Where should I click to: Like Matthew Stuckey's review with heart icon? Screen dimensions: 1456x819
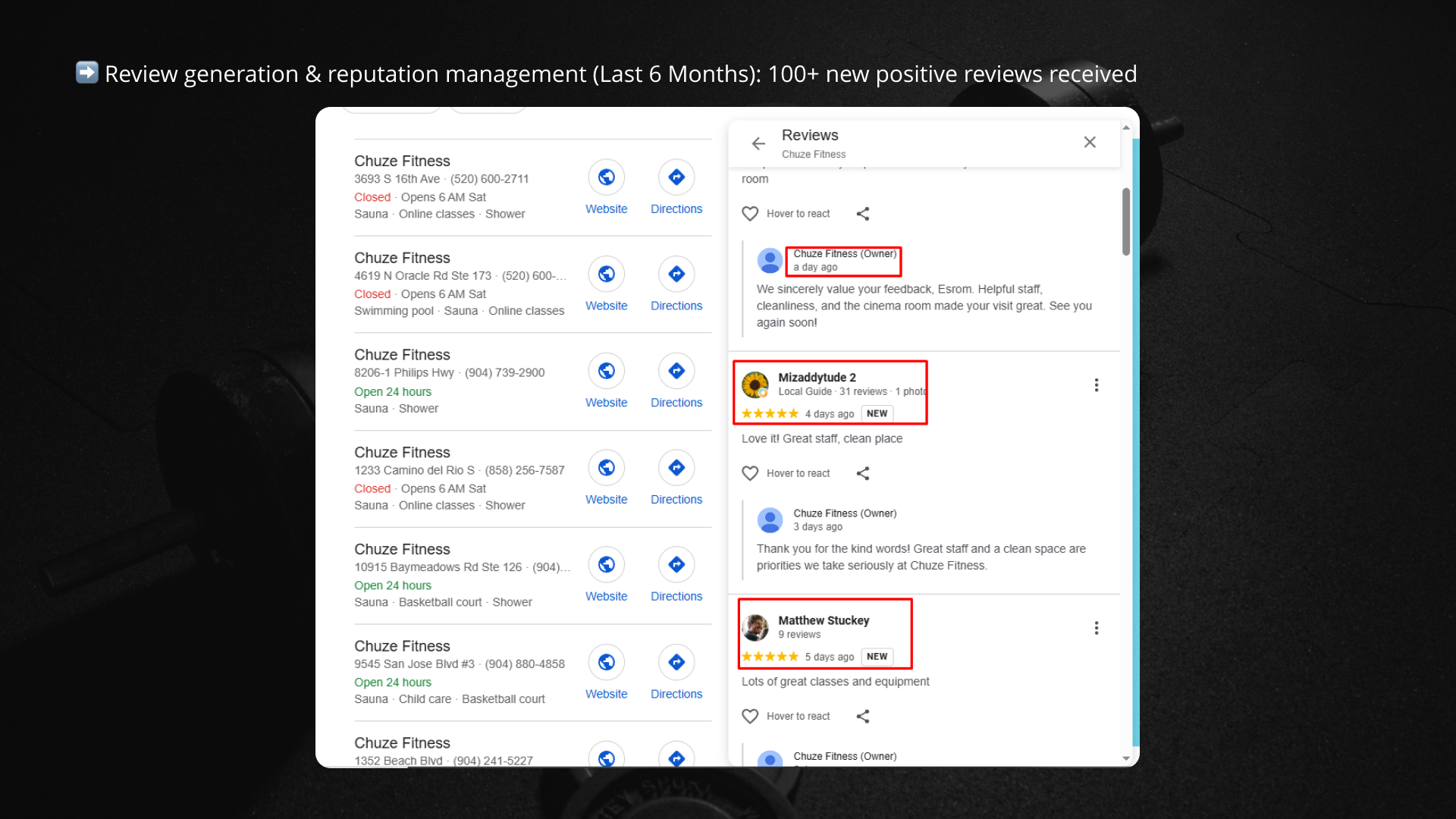coord(750,717)
